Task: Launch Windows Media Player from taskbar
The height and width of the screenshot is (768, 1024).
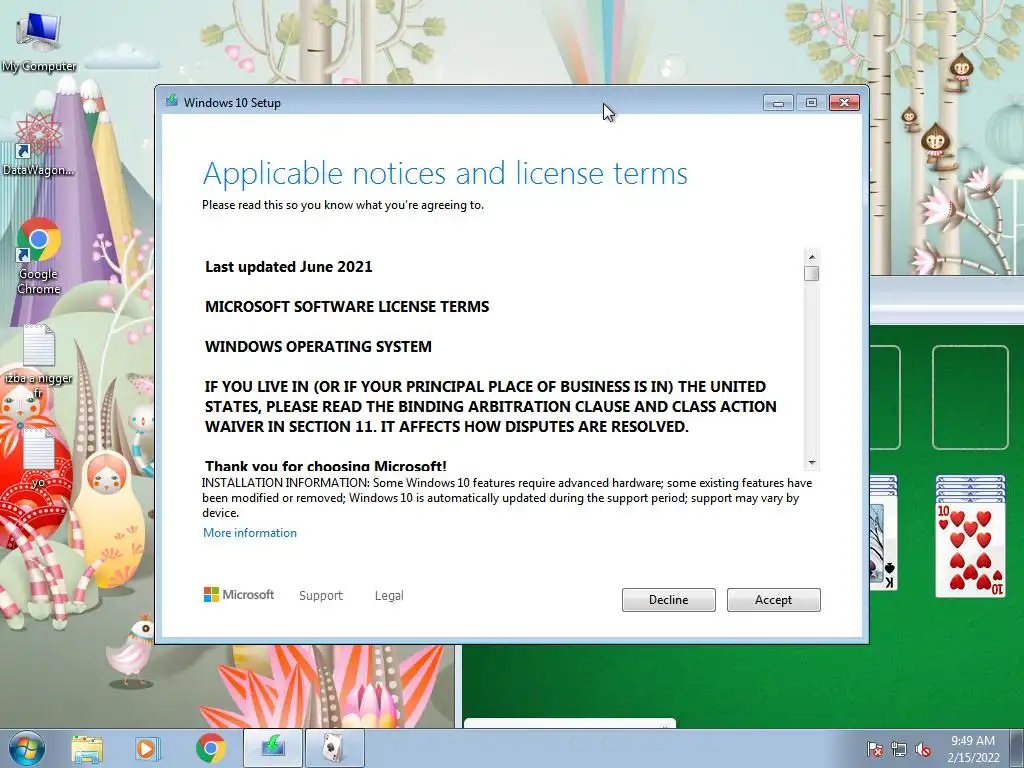Action: [148, 749]
